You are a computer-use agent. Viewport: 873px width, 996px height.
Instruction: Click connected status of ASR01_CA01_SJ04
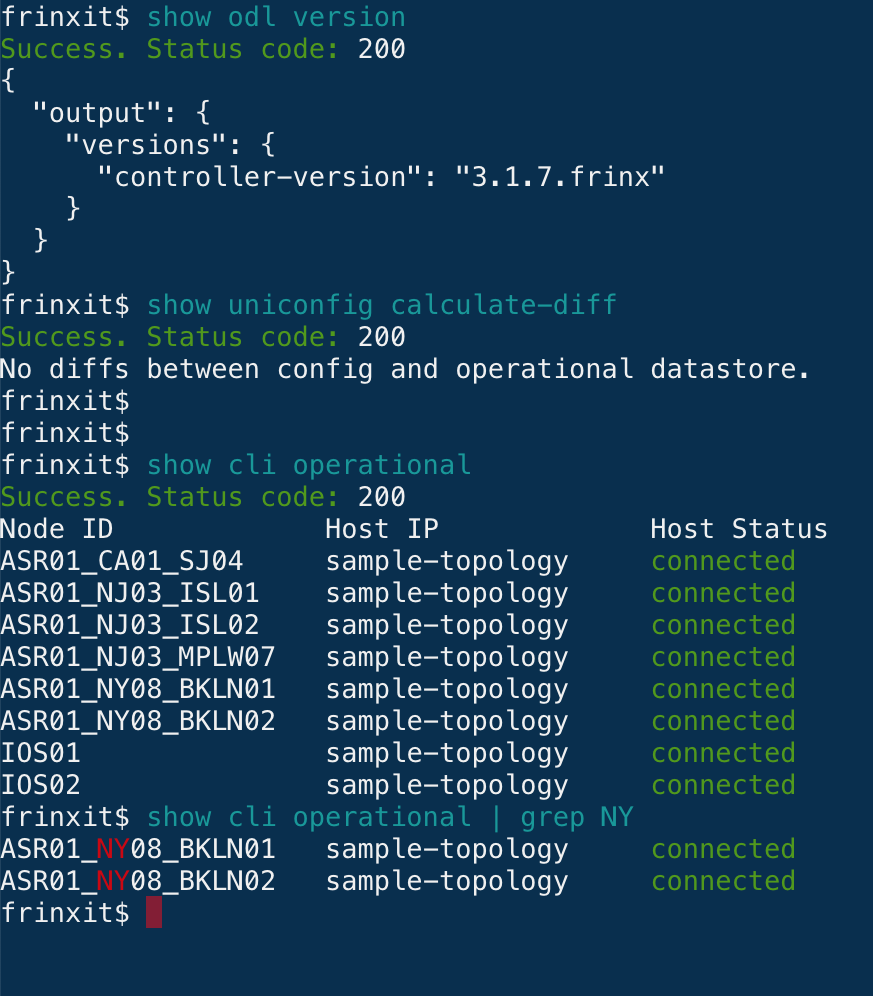(724, 561)
